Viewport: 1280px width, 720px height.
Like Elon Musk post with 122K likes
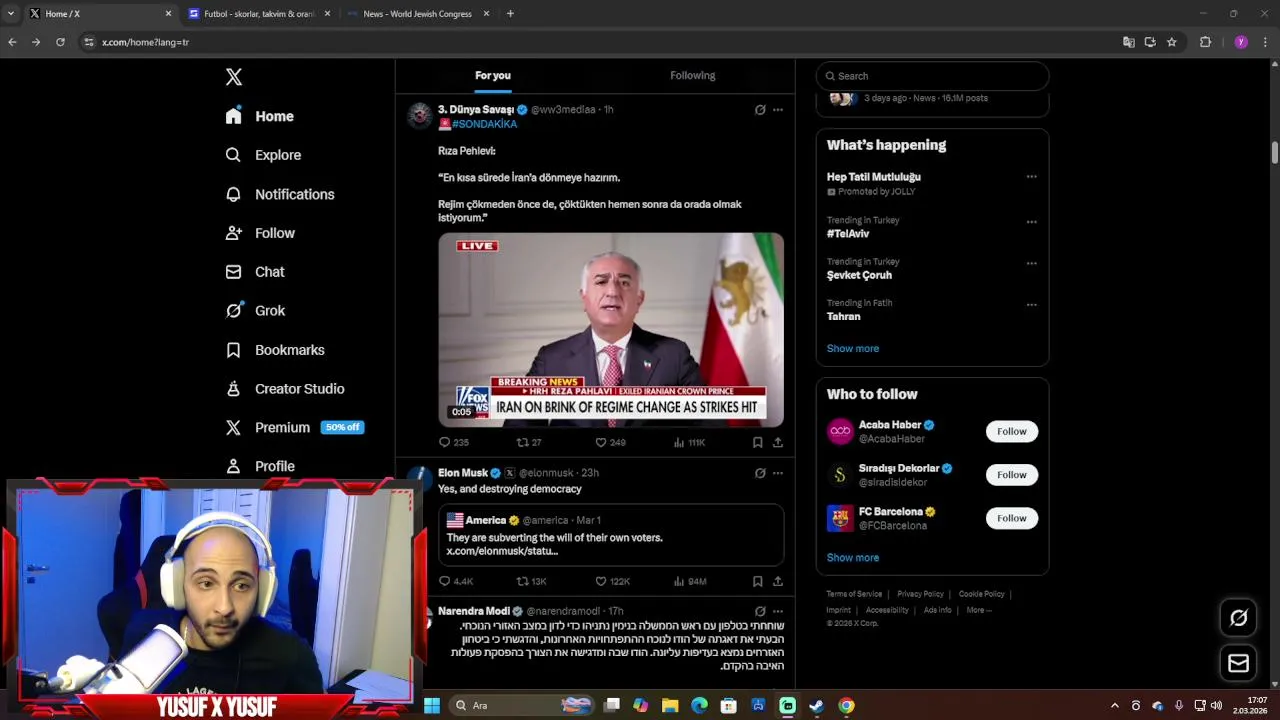[612, 581]
